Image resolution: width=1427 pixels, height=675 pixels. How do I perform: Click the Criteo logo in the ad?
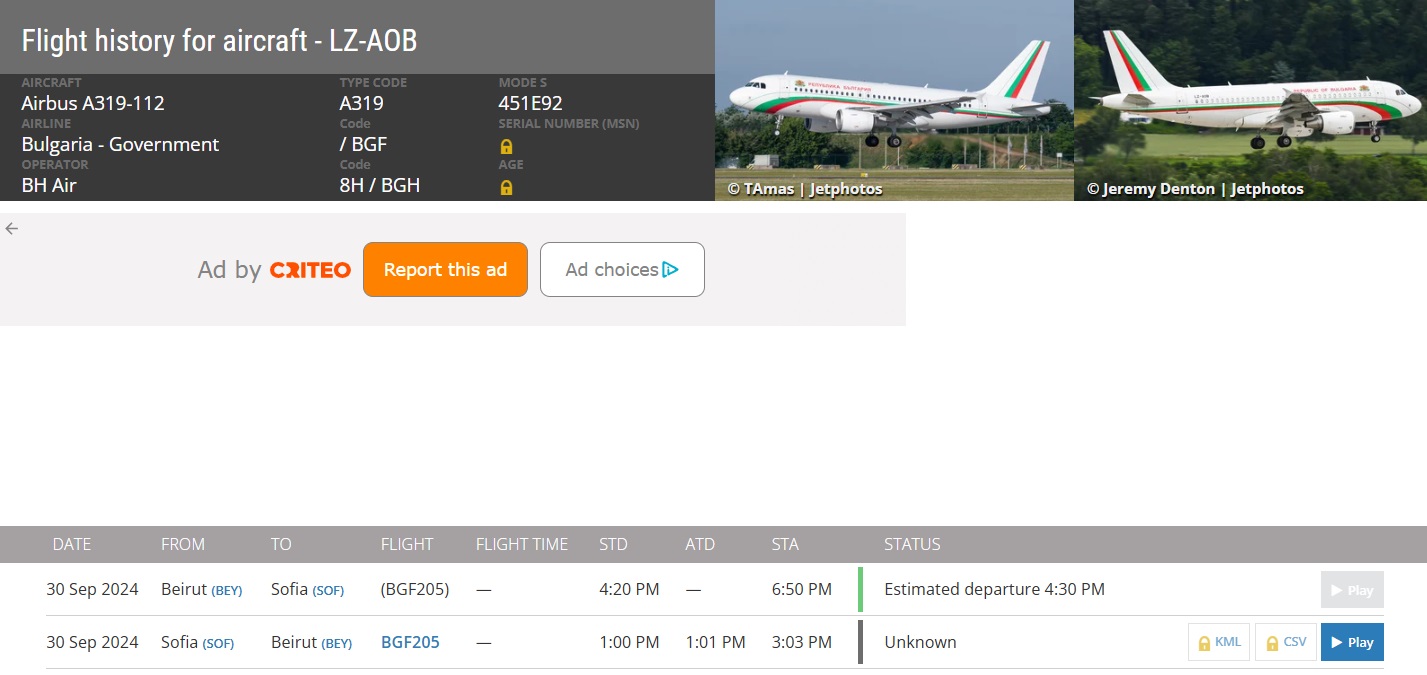pyautogui.click(x=310, y=270)
